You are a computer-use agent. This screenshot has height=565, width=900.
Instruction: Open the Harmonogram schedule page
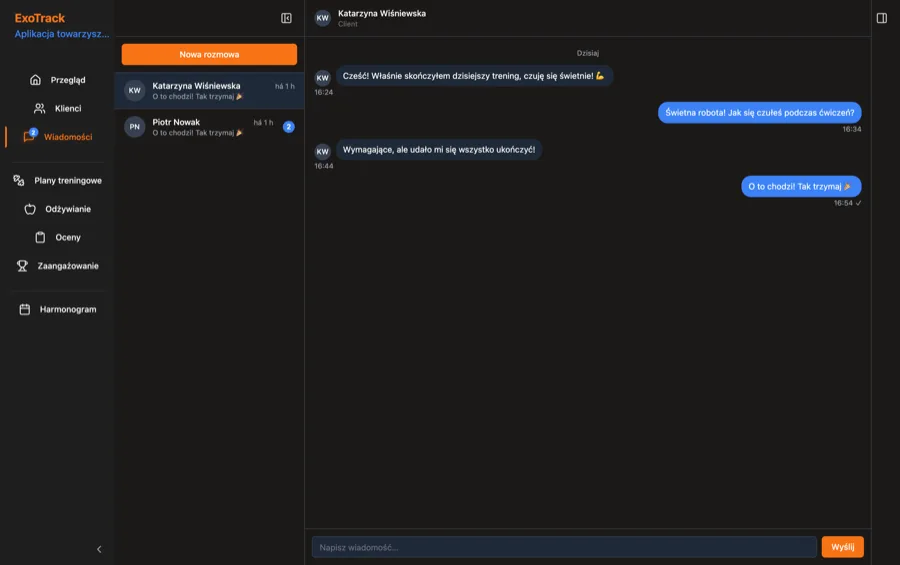pos(57,309)
